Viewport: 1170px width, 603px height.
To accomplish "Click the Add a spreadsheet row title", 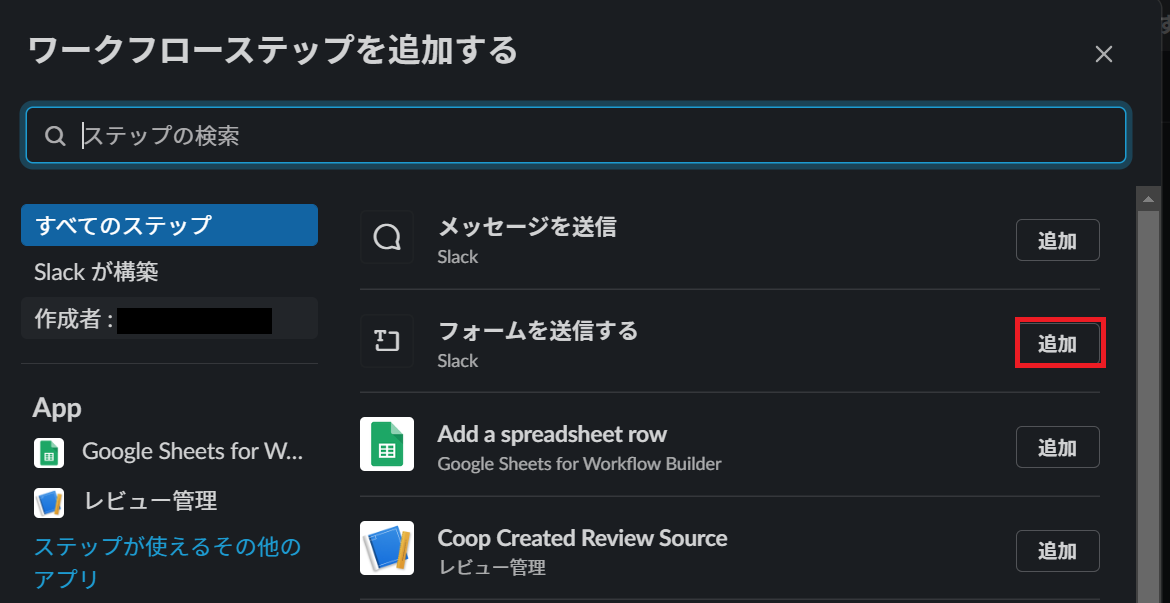I will point(552,434).
